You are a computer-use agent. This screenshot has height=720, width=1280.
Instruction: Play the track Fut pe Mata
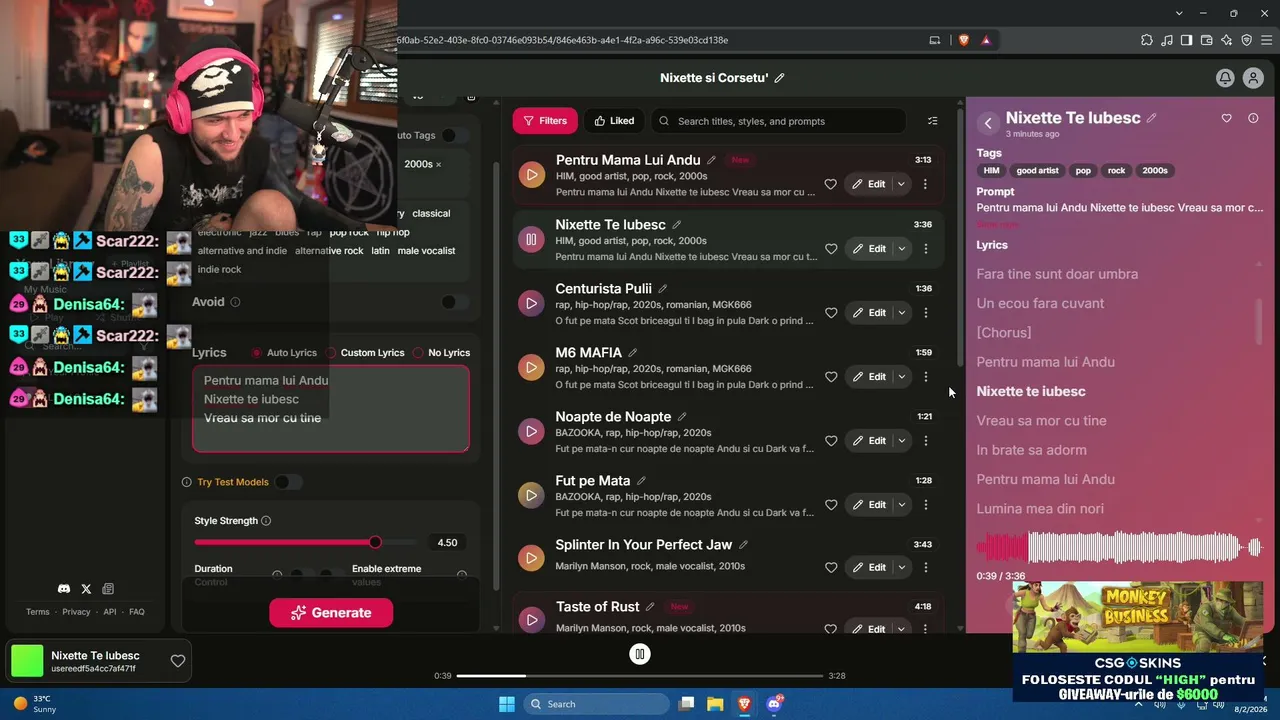(x=531, y=495)
